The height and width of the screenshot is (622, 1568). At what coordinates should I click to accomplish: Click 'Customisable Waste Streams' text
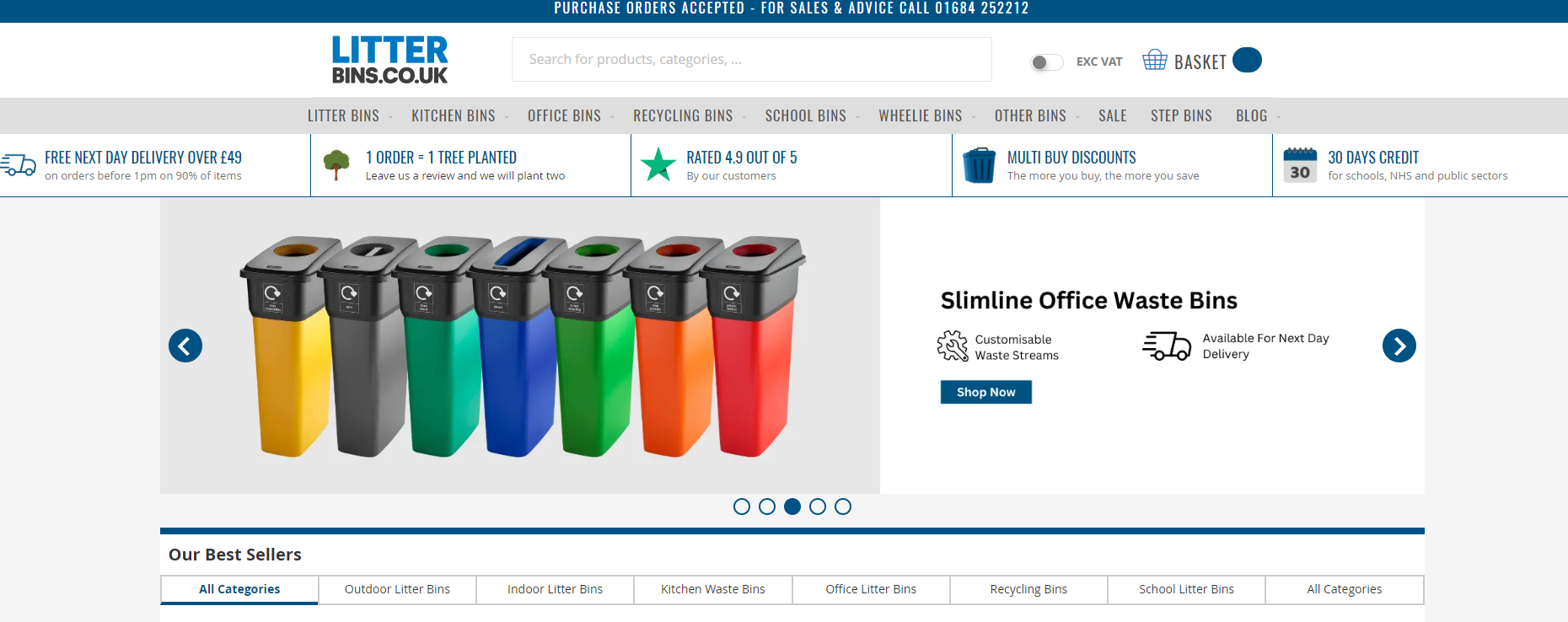tap(1017, 347)
